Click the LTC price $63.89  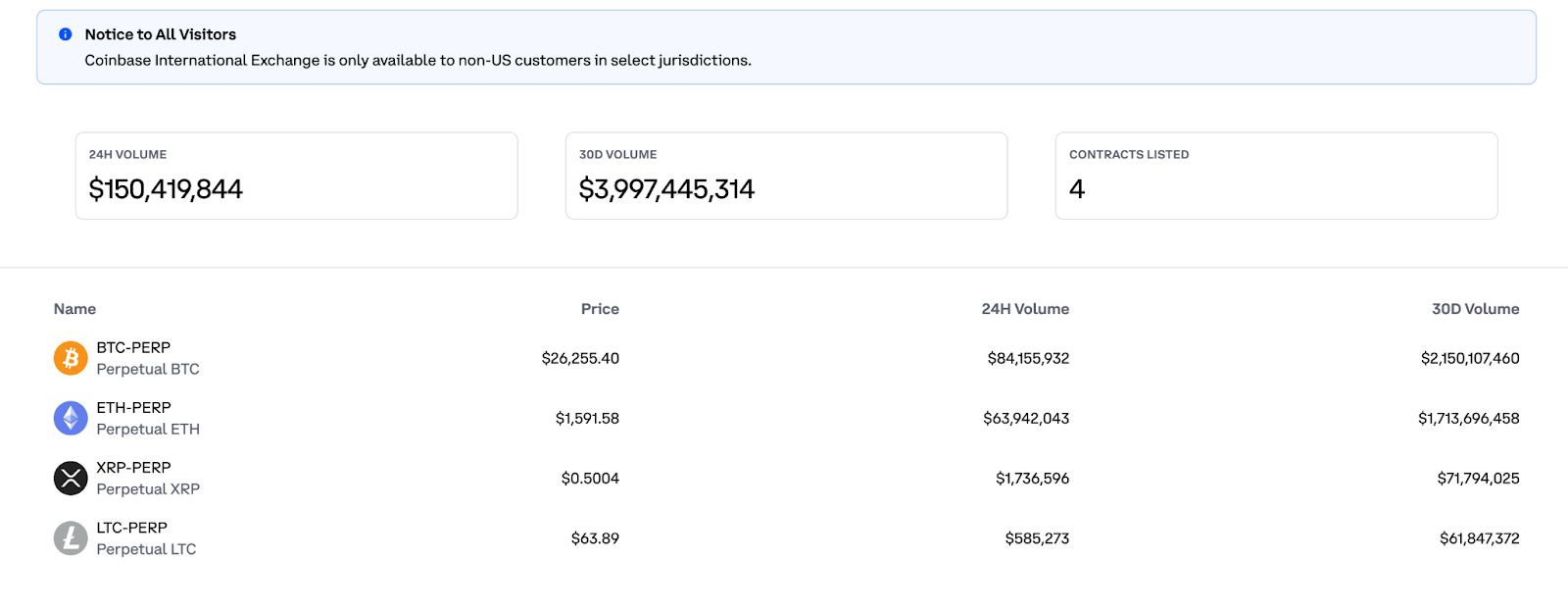595,537
